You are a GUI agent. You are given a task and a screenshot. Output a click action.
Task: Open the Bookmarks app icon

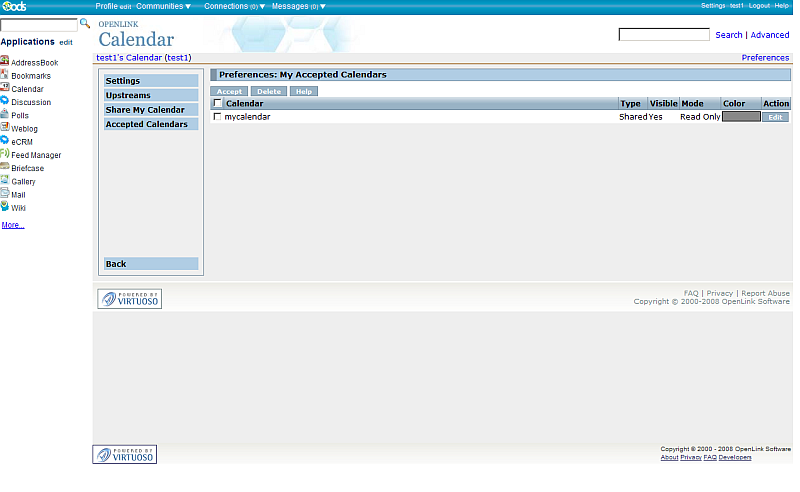[x=5, y=75]
